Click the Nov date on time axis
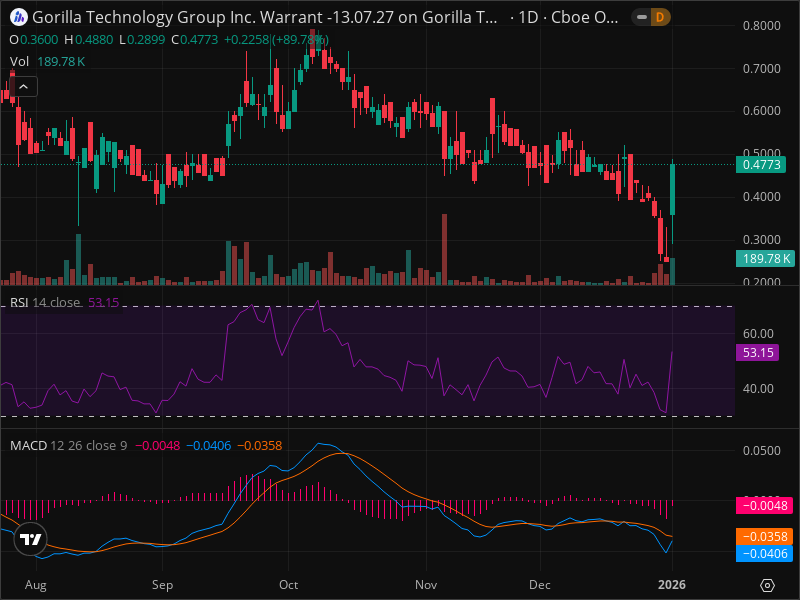This screenshot has width=800, height=600. [x=426, y=585]
